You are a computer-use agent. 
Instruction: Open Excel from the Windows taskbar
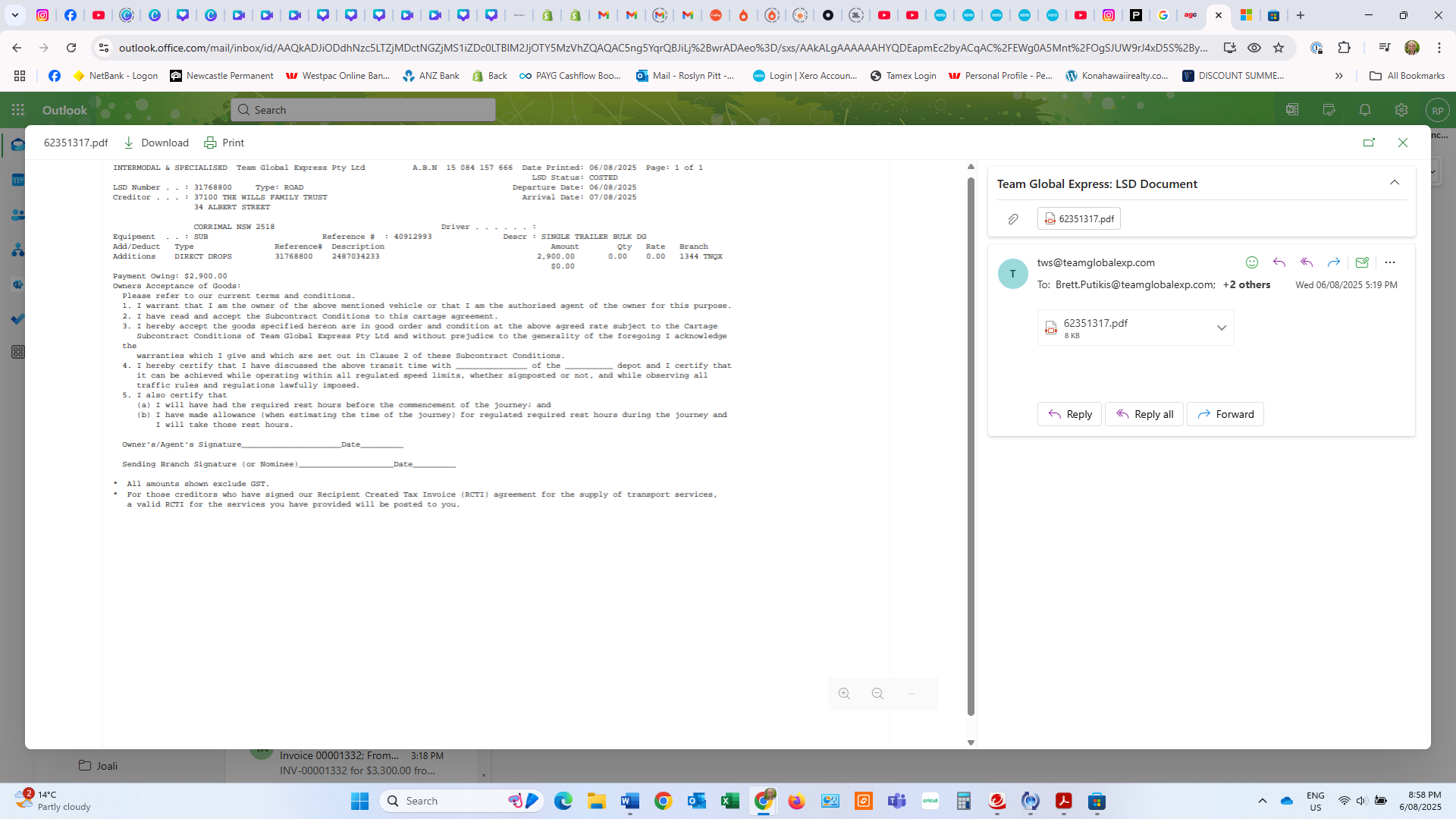730,801
